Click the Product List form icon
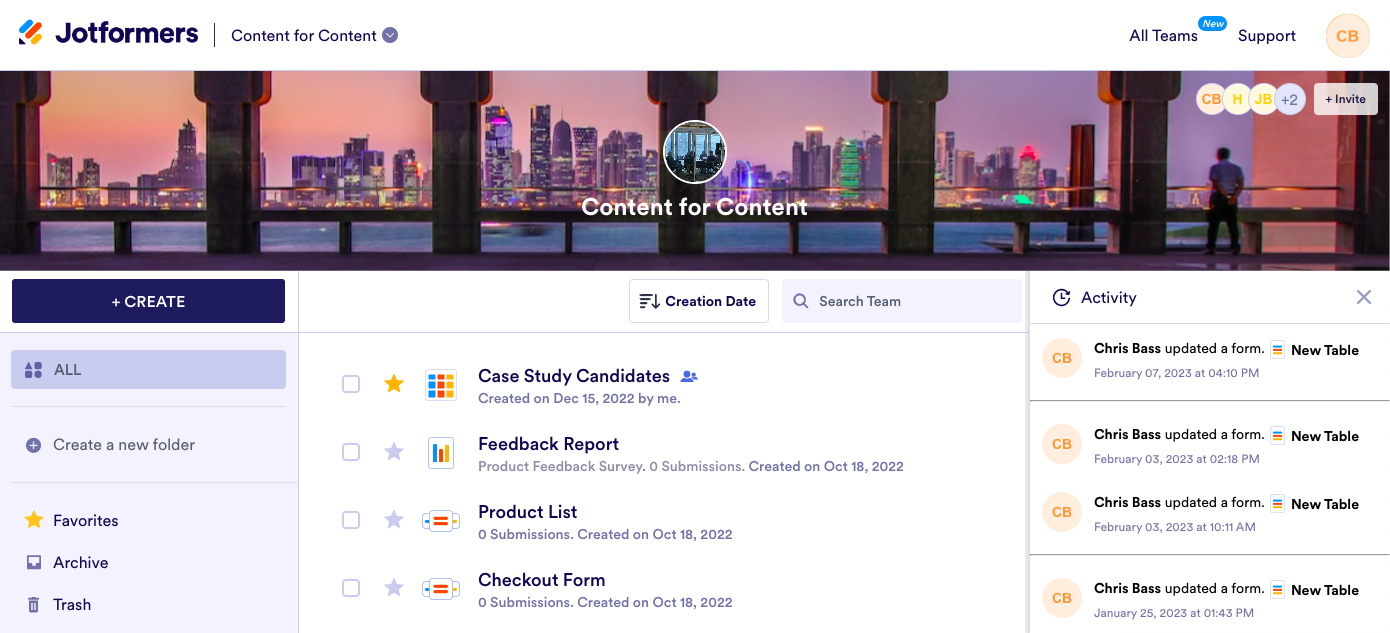This screenshot has width=1390, height=633. click(440, 520)
